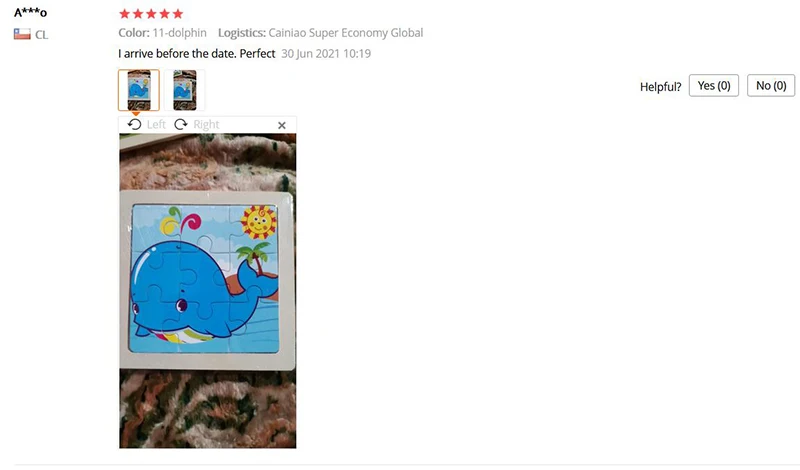Click the reviewer name A***o

tap(31, 12)
